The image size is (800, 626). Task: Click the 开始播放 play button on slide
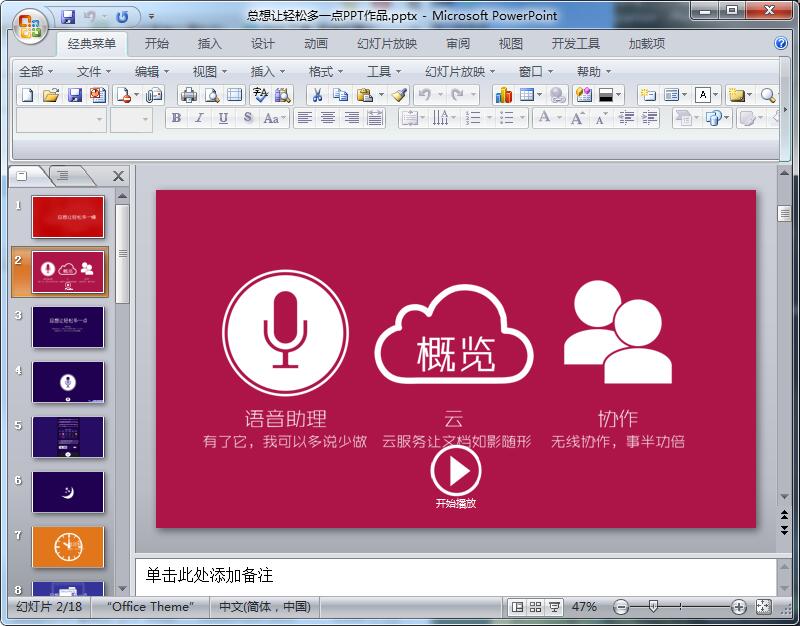click(456, 470)
